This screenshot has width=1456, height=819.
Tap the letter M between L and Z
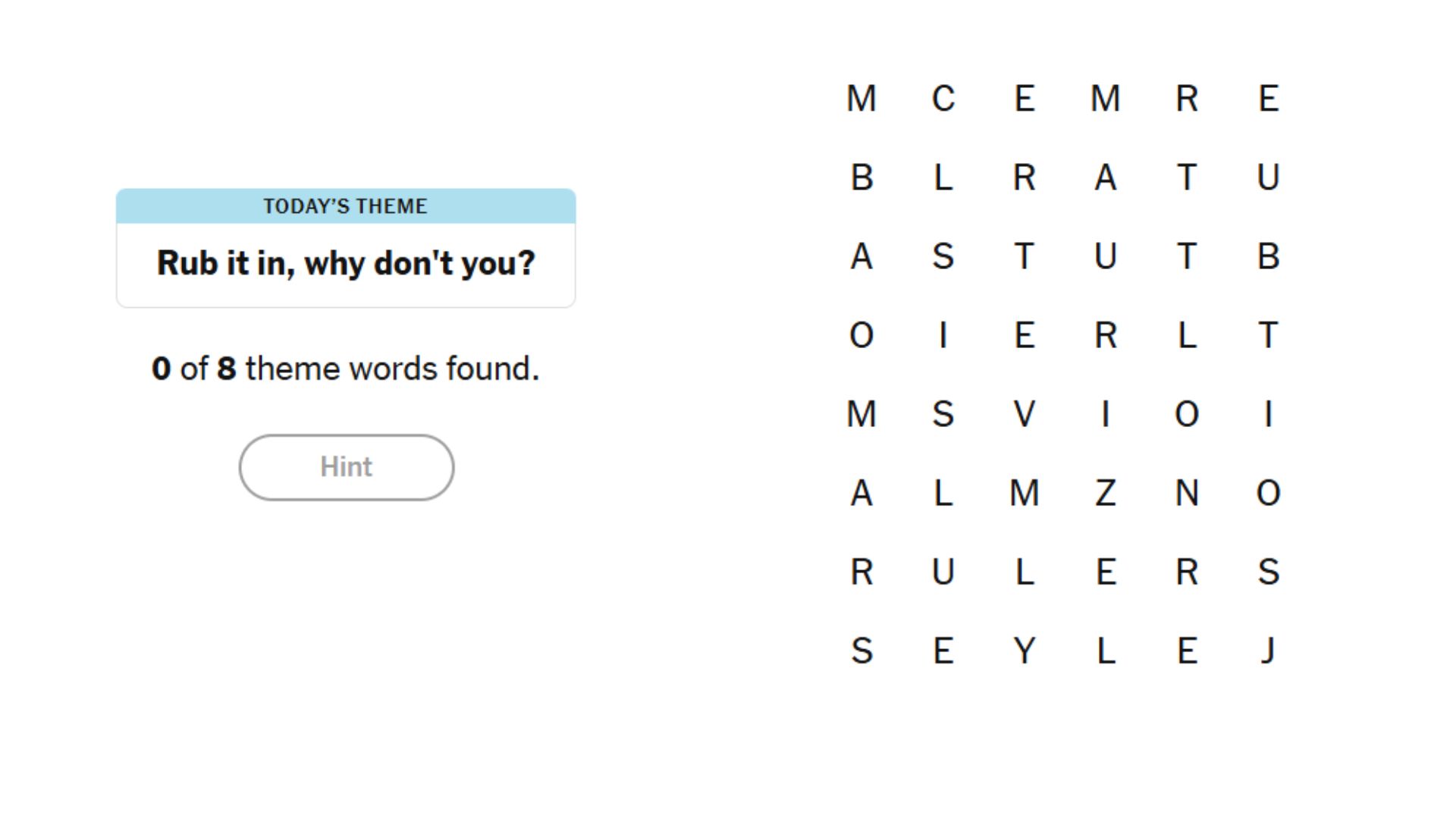pyautogui.click(x=1025, y=493)
